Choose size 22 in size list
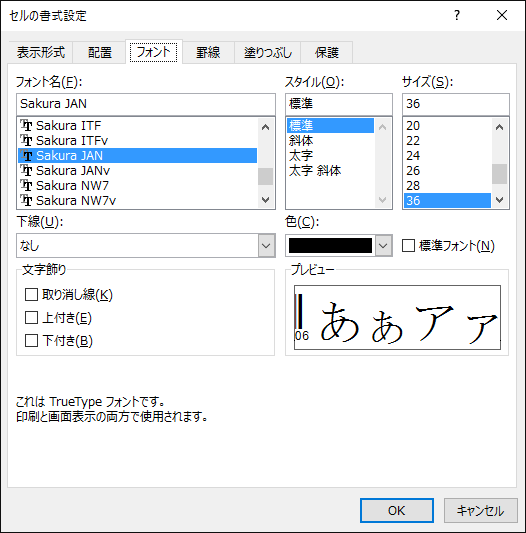The image size is (526, 533). (x=447, y=140)
